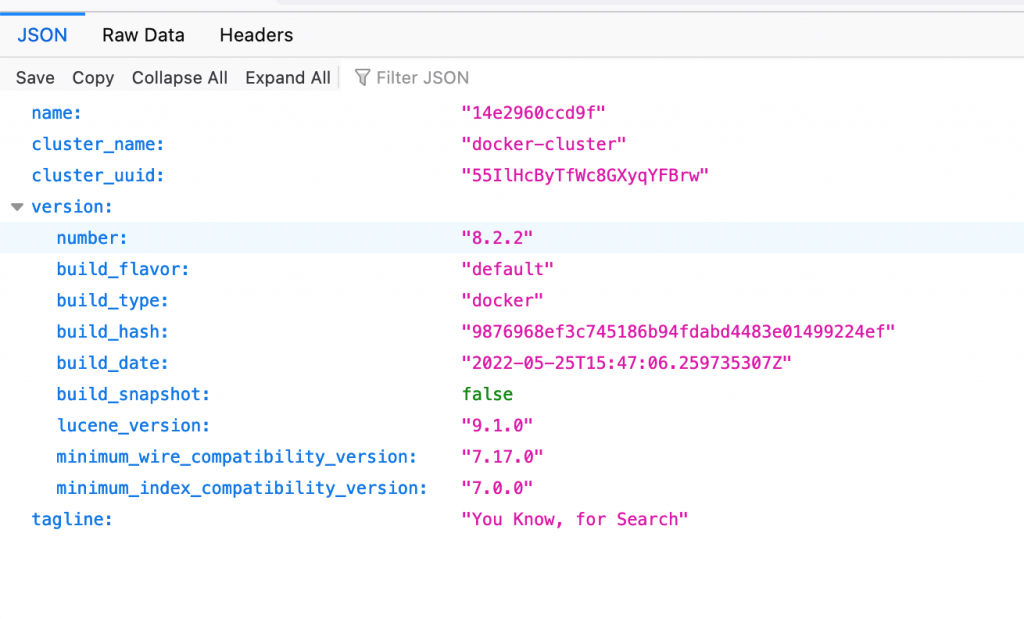Select the minimum_wire_compatibility_version key
This screenshot has height=619, width=1024.
point(236,458)
